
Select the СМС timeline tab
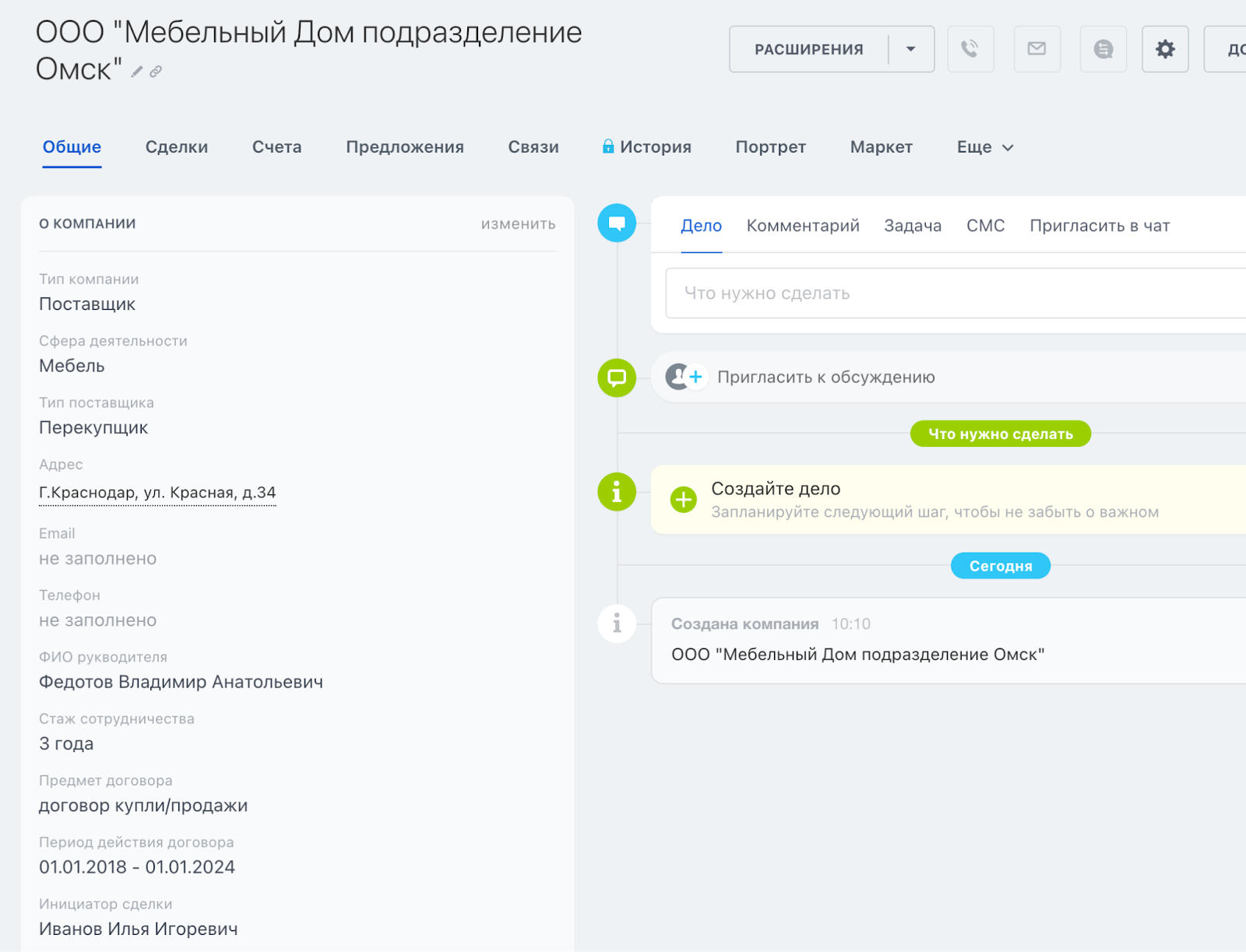coord(986,226)
